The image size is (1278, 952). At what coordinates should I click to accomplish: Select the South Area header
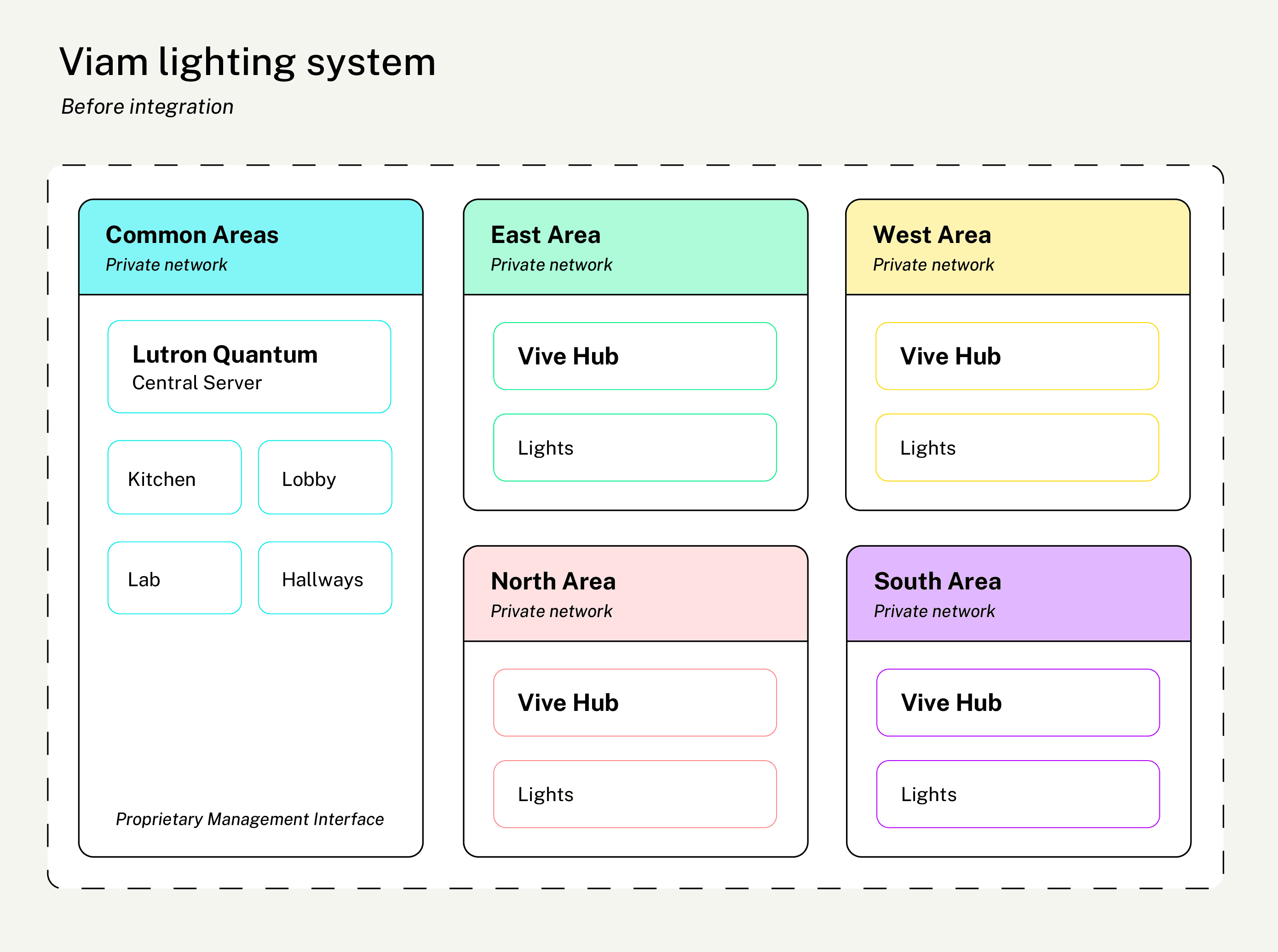(x=1019, y=594)
